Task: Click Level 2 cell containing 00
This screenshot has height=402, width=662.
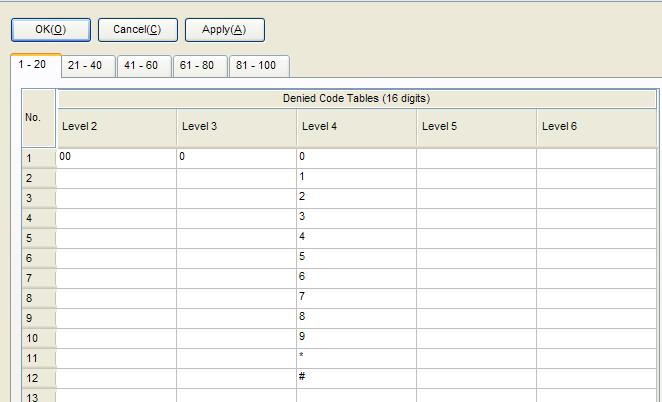Action: 116,158
